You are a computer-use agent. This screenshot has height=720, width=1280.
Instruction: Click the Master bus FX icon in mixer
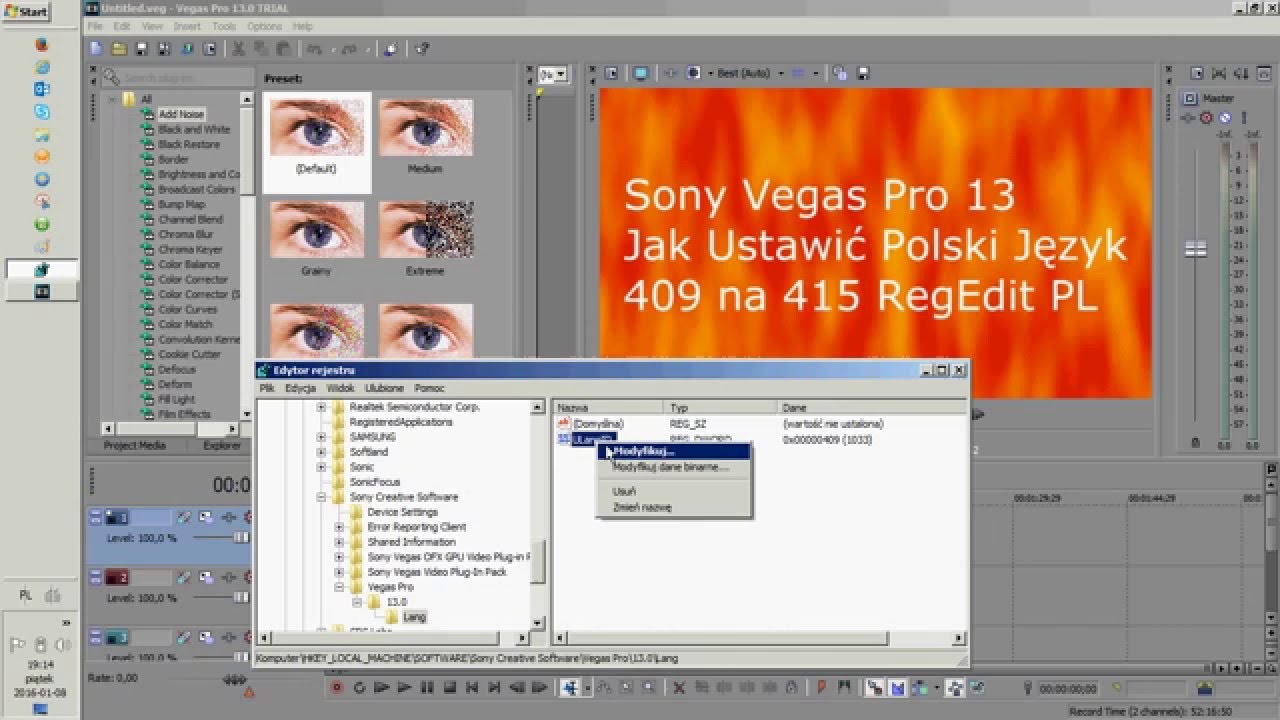click(1190, 117)
